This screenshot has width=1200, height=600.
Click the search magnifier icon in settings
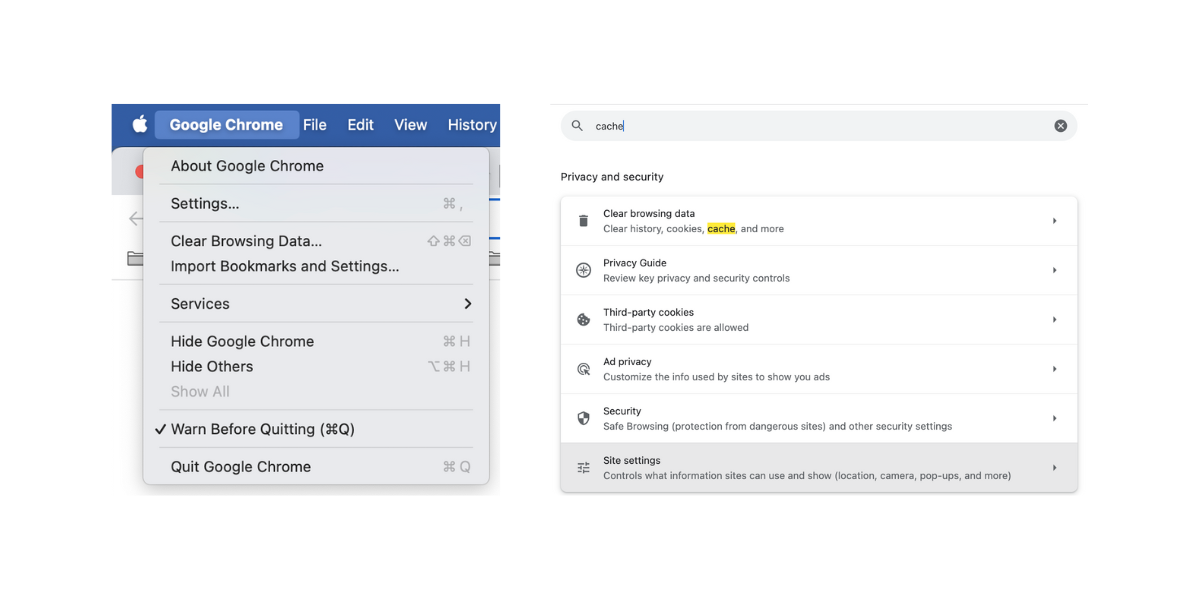coord(578,126)
